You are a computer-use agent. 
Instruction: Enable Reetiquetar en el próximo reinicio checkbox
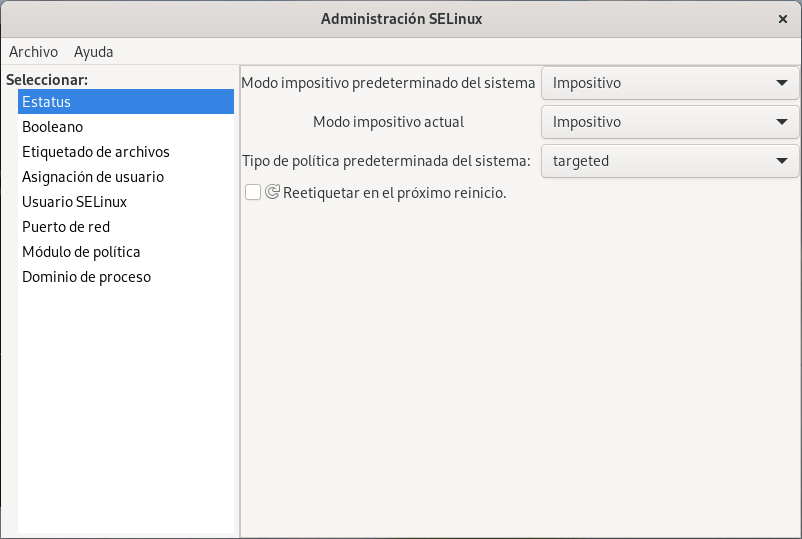click(253, 193)
